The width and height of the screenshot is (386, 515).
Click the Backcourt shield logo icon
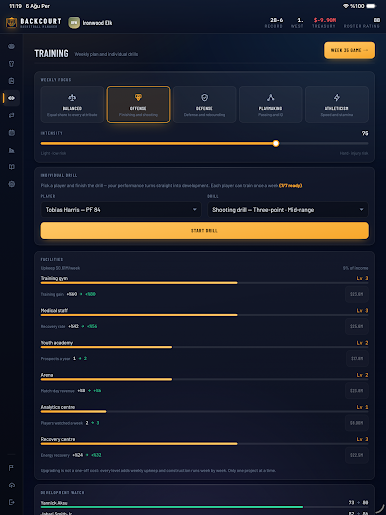(x=11, y=23)
